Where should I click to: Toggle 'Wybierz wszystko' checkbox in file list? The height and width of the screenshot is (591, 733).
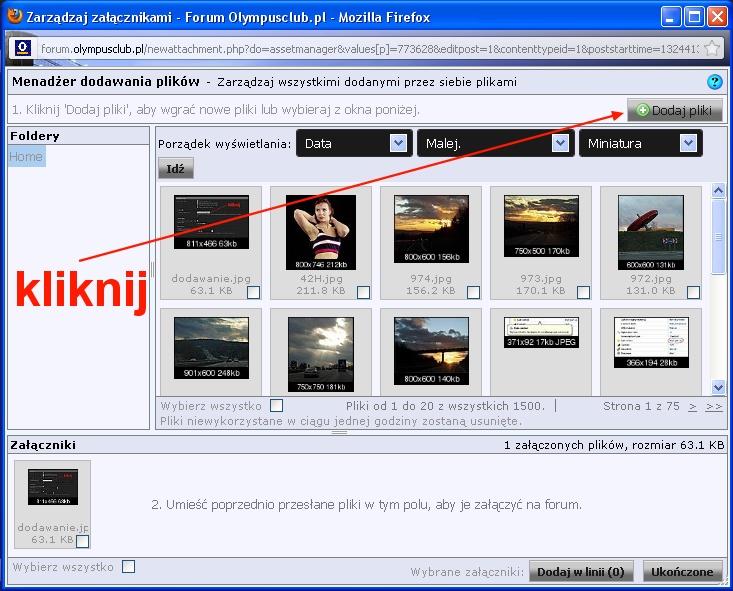[x=277, y=406]
